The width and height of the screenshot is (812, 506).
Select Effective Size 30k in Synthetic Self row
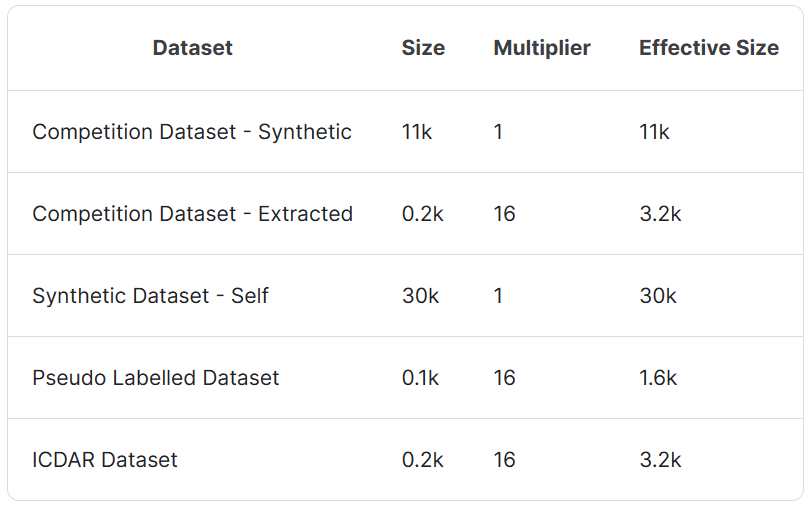click(x=658, y=296)
